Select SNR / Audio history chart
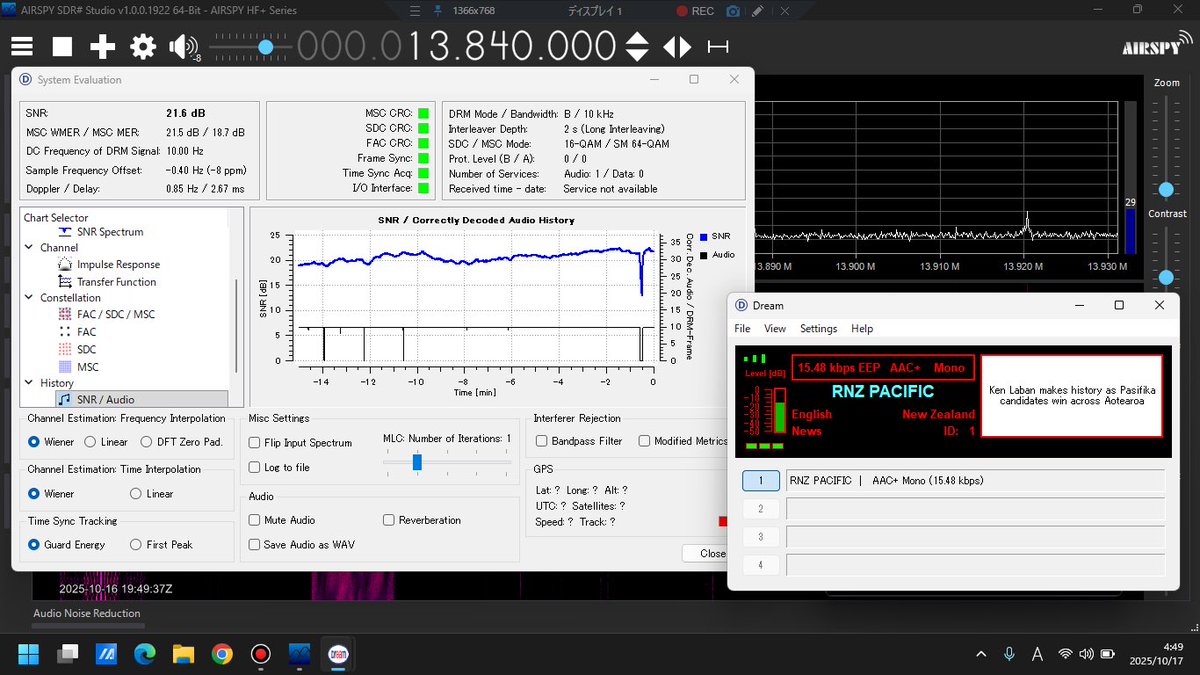The height and width of the screenshot is (675, 1200). pos(105,400)
